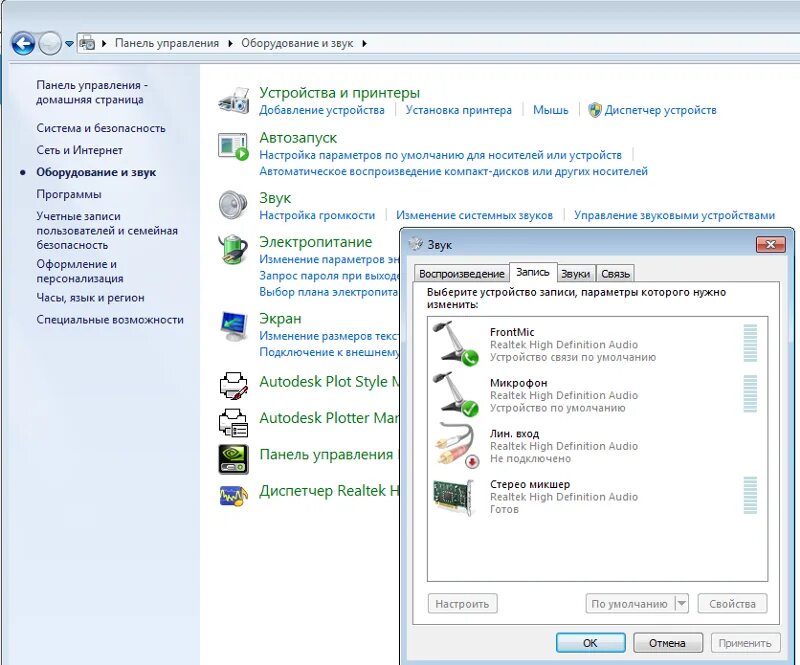Click the Звук dialog title icon
800x665 pixels.
tap(416, 244)
